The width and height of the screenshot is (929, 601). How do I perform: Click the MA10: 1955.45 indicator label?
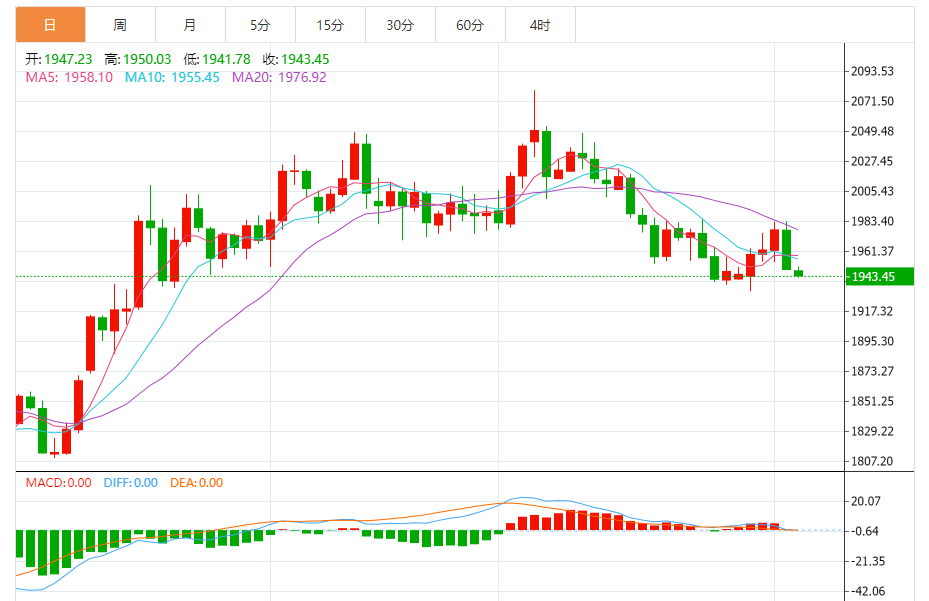coord(172,78)
